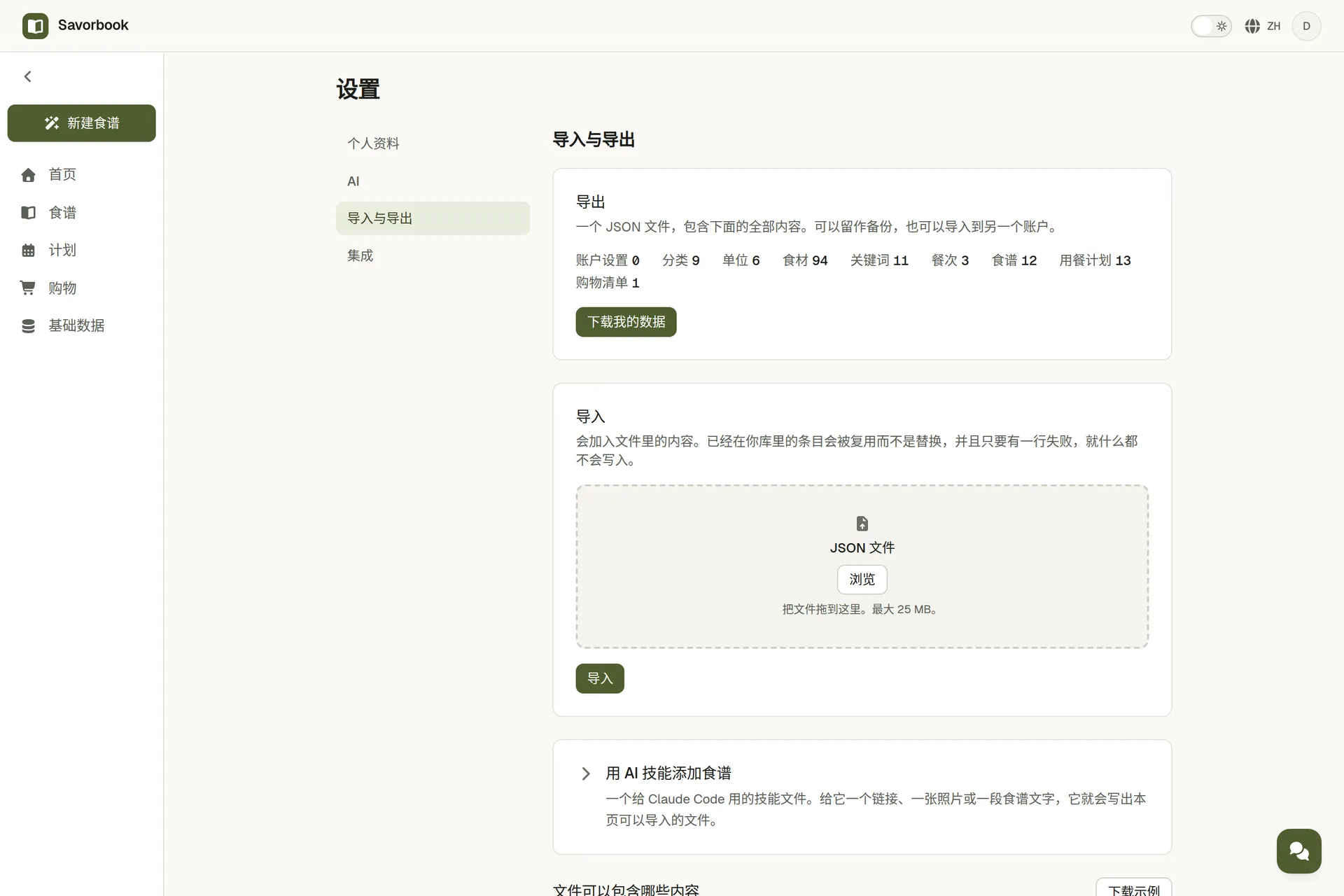Open the 集成 settings tab

click(433, 255)
